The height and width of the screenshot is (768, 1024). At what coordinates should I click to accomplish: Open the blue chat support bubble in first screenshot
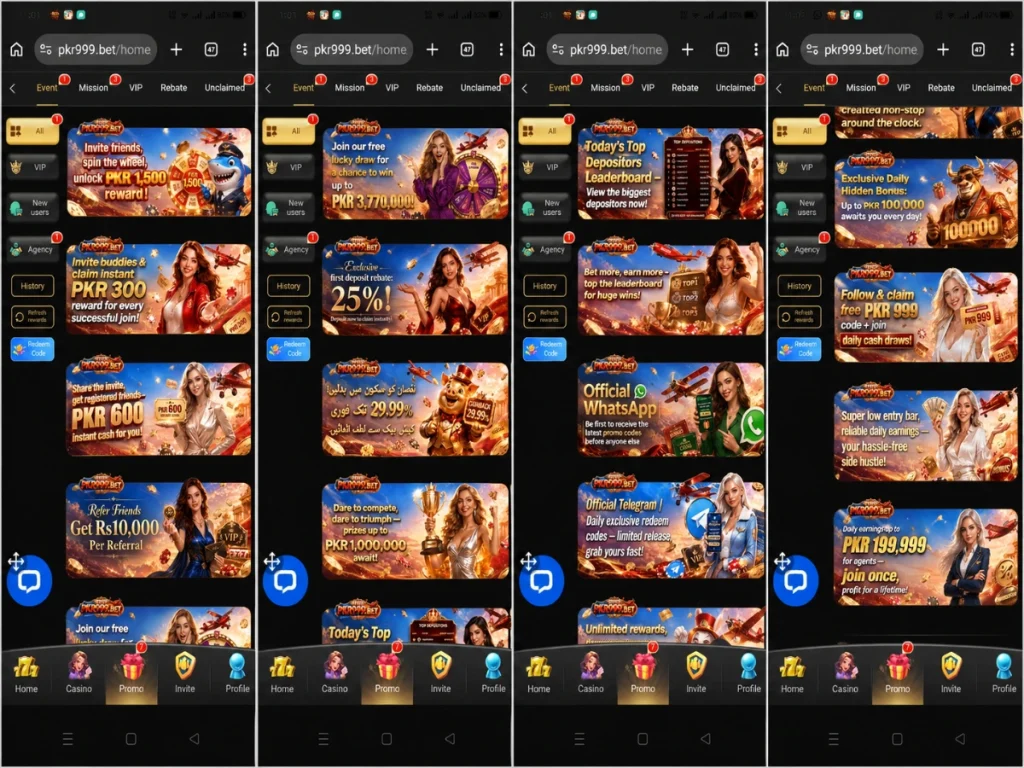coord(29,581)
